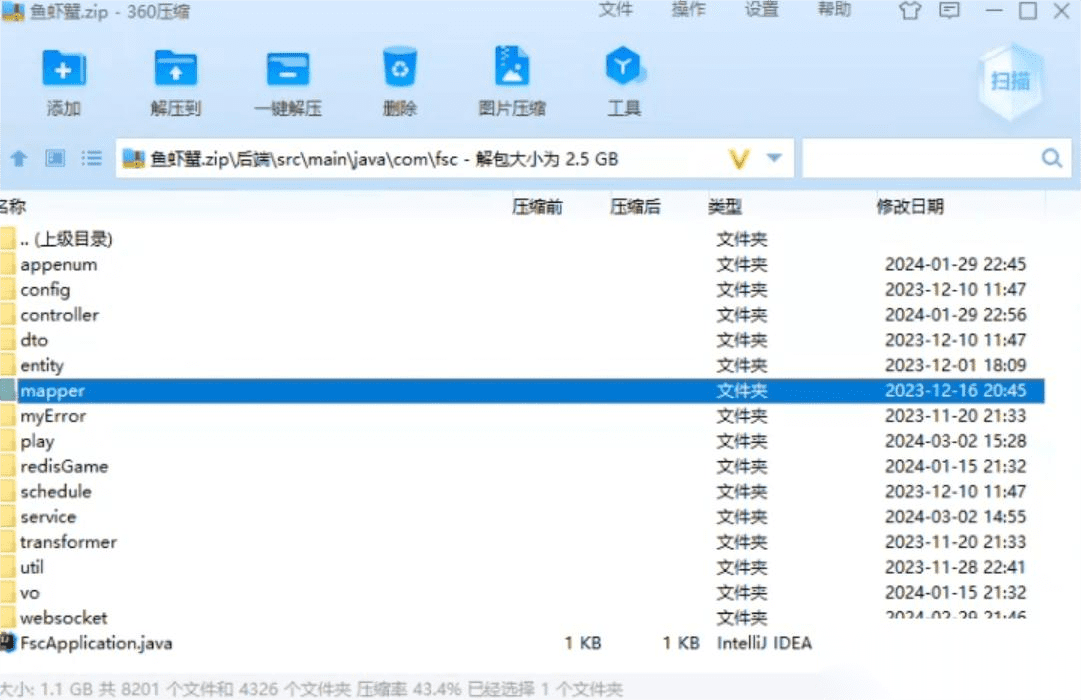Viewport: 1081px width, 700px height.
Task: Click the 360压缩 app icon in the title bar
Action: [x=13, y=11]
